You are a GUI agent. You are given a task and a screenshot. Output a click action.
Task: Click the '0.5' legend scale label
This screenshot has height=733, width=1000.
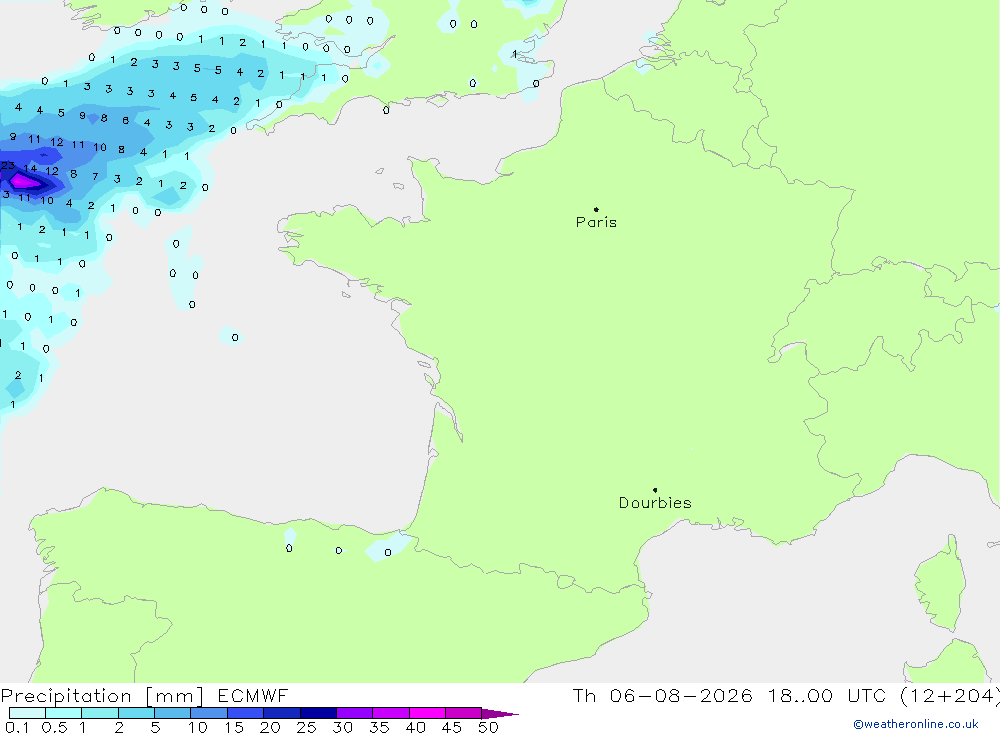(54, 727)
